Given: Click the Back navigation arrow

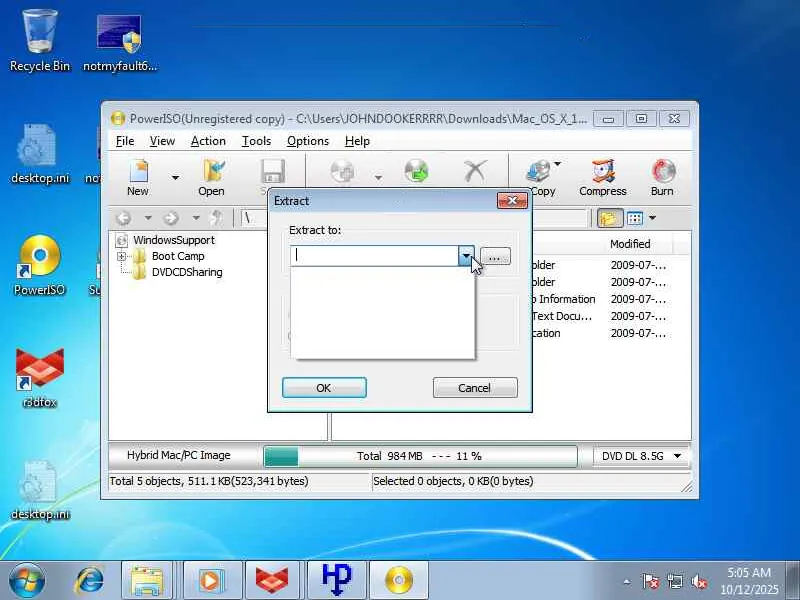Looking at the screenshot, I should (x=123, y=218).
